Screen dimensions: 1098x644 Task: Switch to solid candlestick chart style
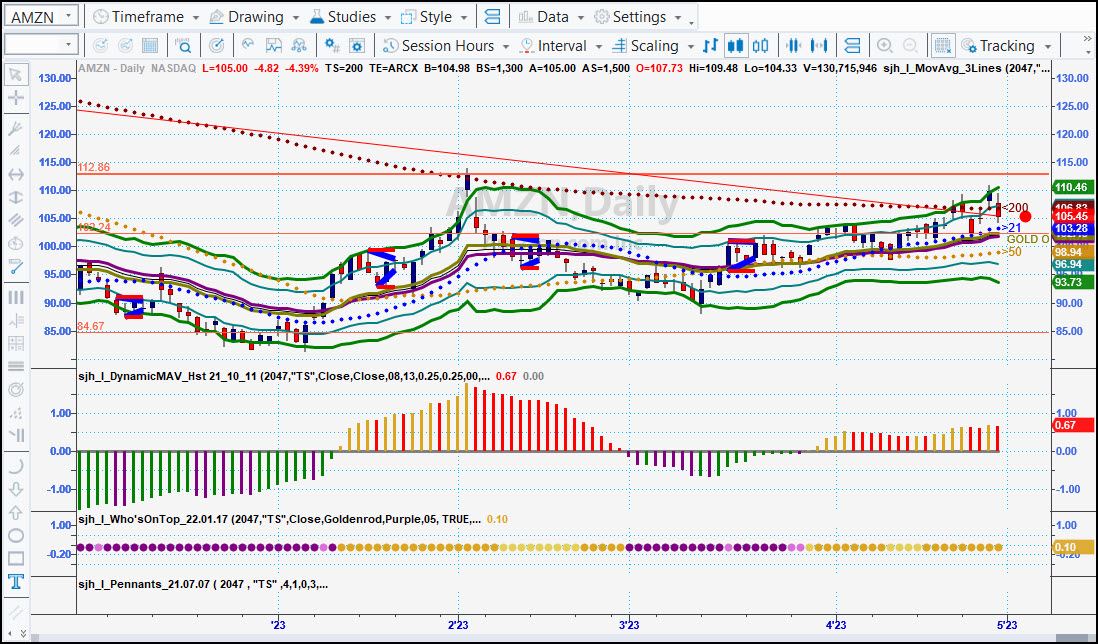coord(735,46)
